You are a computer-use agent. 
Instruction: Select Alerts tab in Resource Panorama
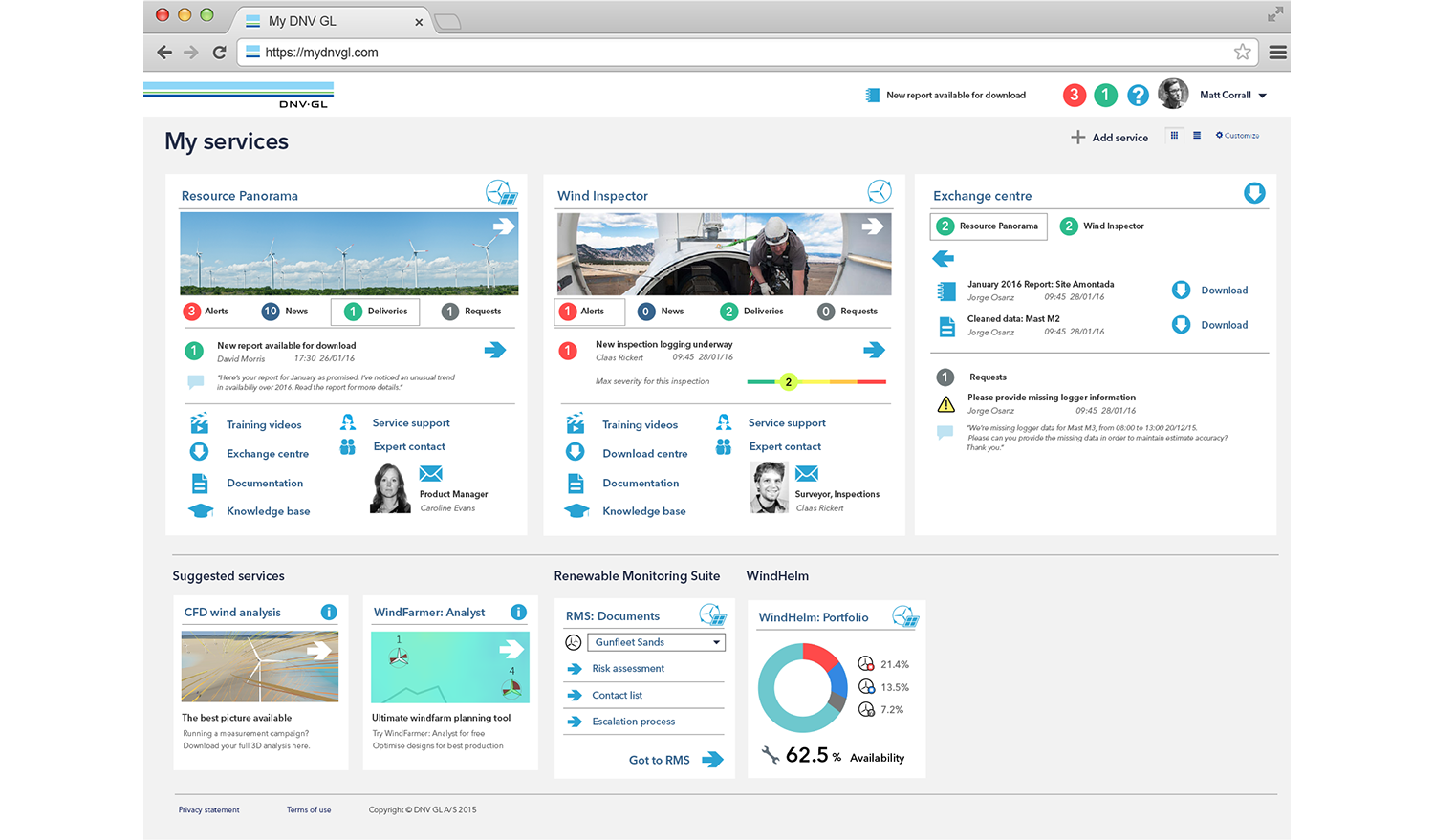tap(206, 312)
